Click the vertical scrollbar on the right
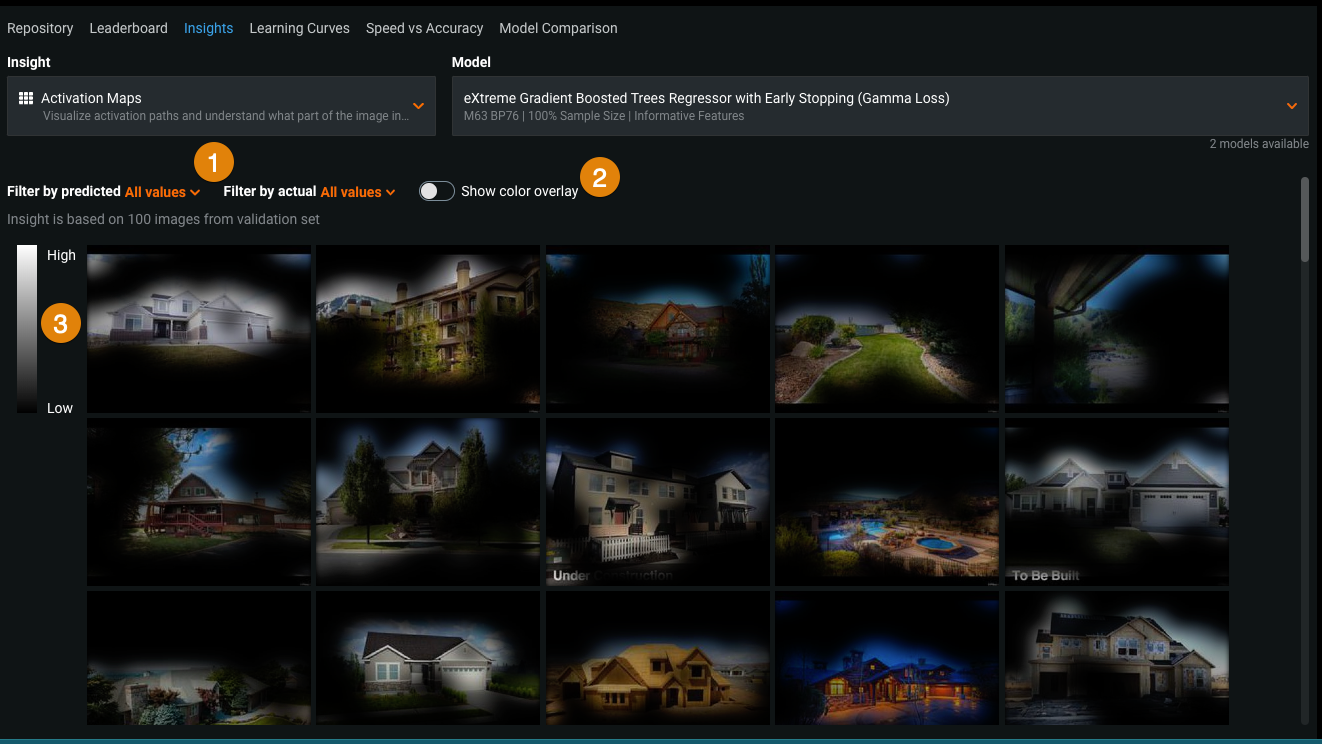Viewport: 1322px width, 744px height. [x=1304, y=220]
